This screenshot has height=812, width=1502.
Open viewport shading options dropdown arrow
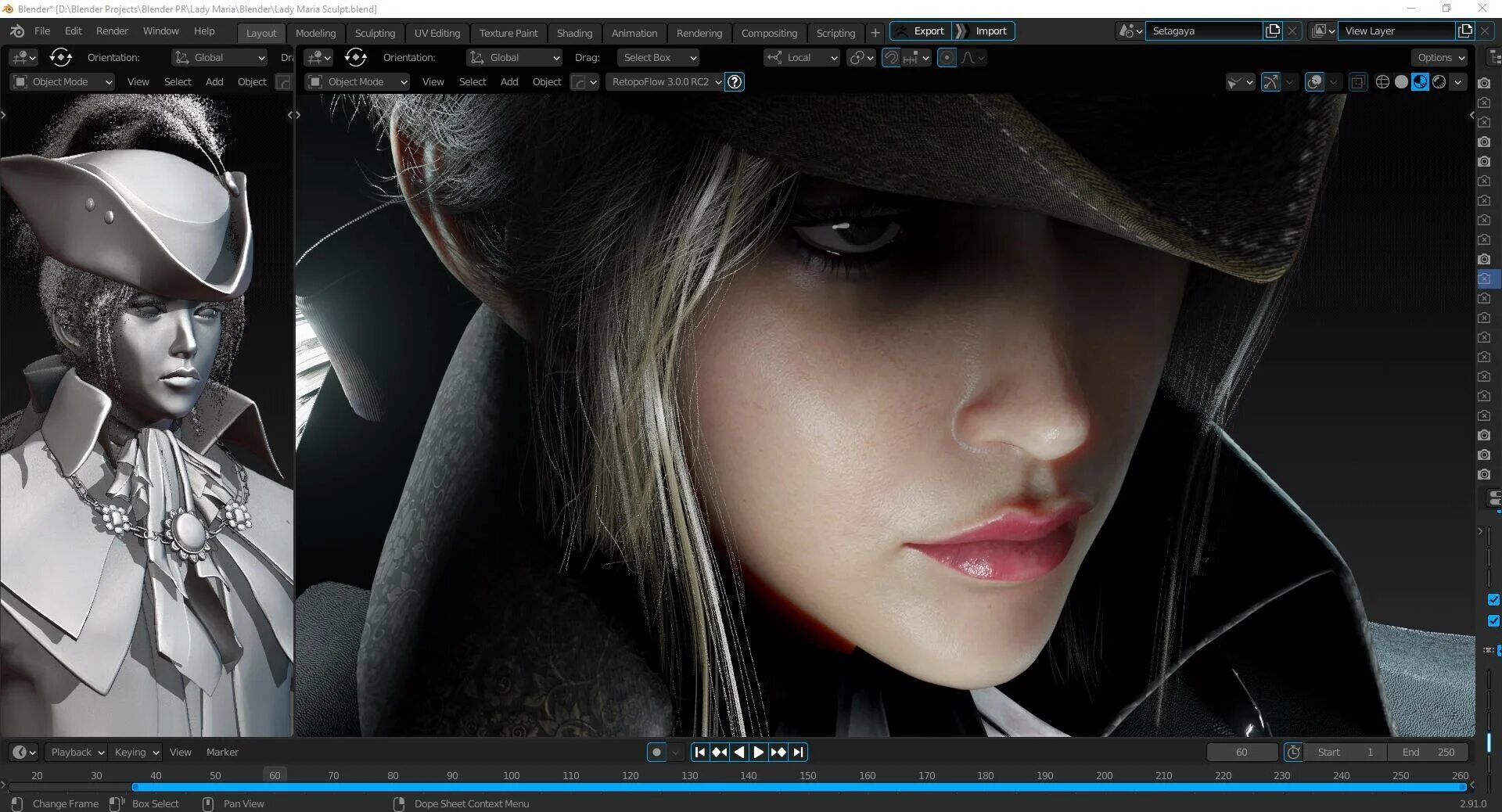coord(1457,81)
